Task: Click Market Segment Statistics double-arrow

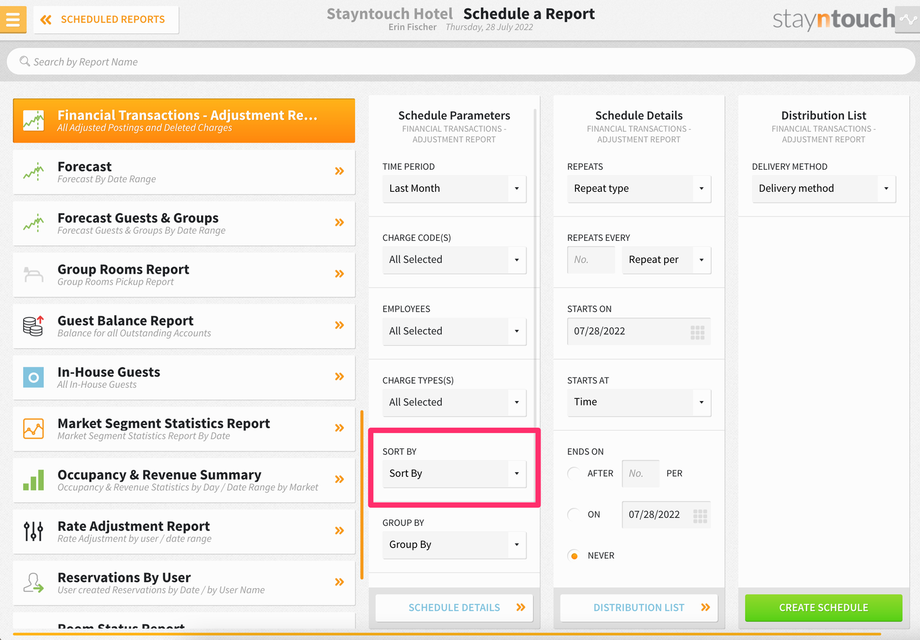Action: pyautogui.click(x=339, y=428)
